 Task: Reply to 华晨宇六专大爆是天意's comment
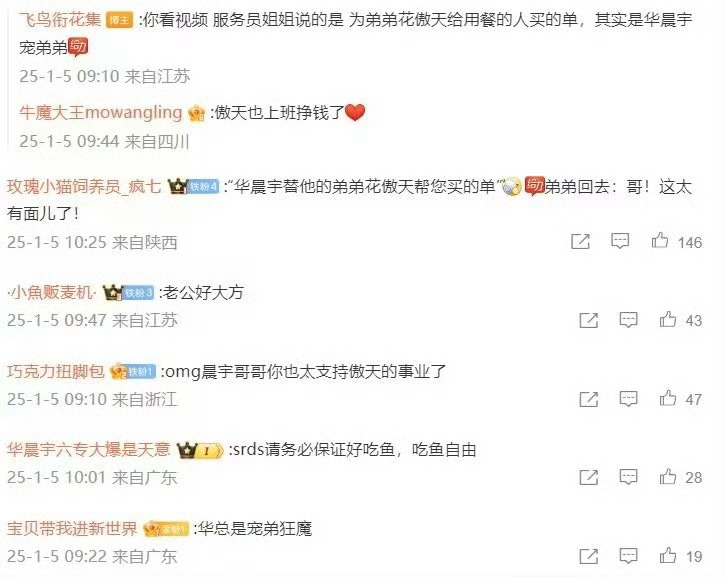click(x=628, y=477)
